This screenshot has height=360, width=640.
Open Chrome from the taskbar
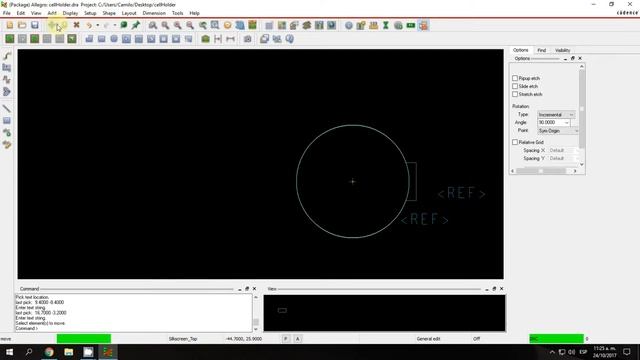pos(49,352)
